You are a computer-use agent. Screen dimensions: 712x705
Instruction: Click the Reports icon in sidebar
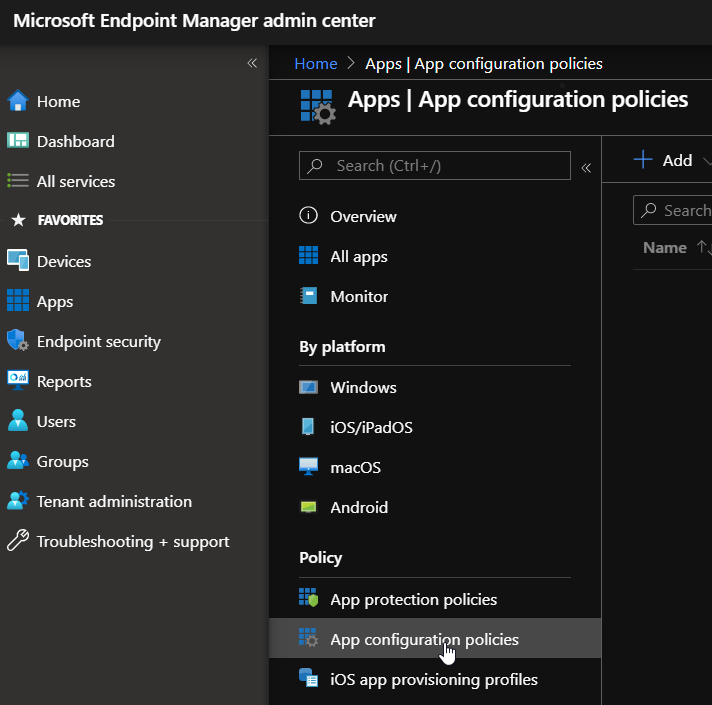click(17, 381)
